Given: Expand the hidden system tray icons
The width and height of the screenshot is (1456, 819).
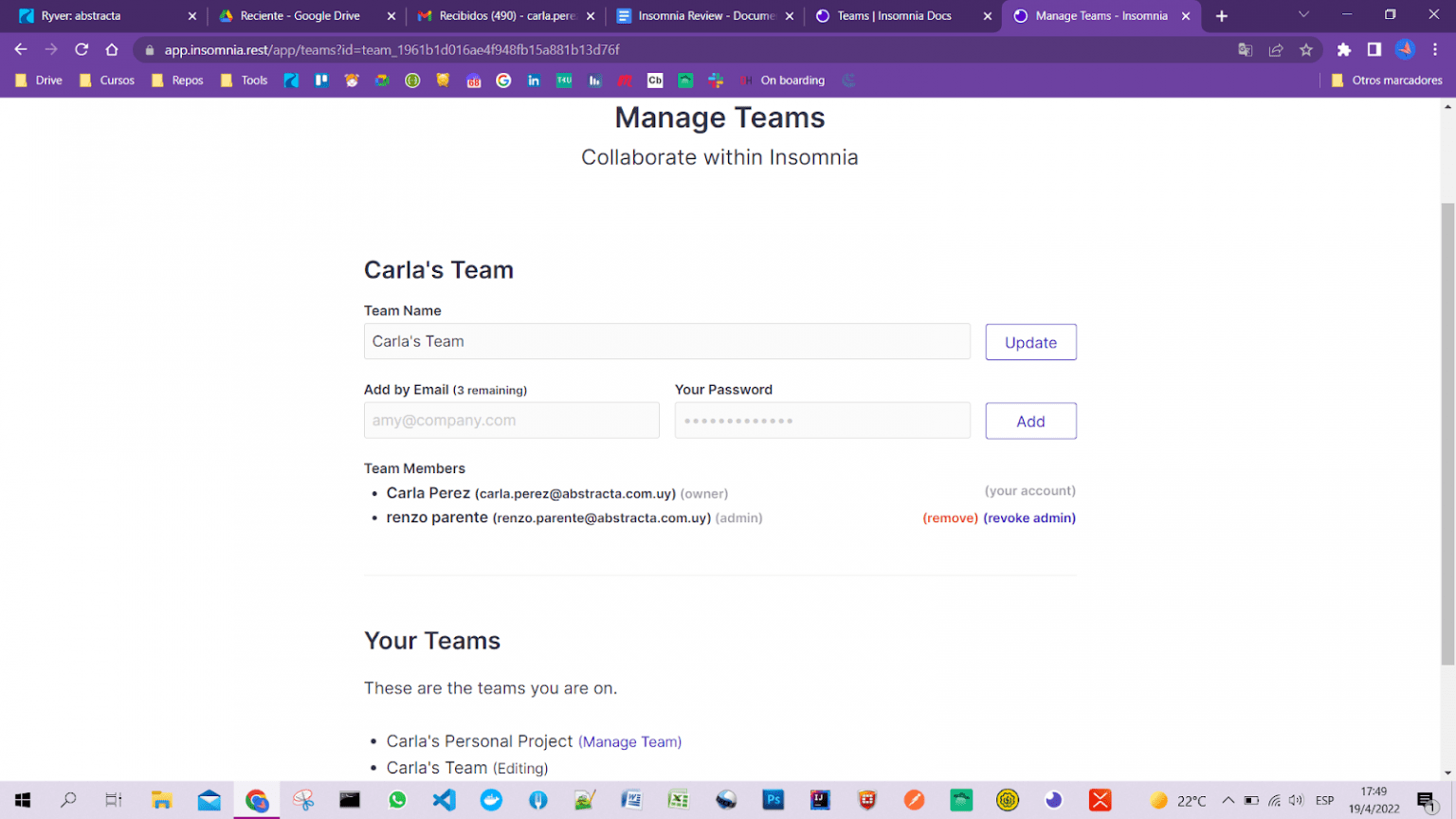Looking at the screenshot, I should 1228,800.
